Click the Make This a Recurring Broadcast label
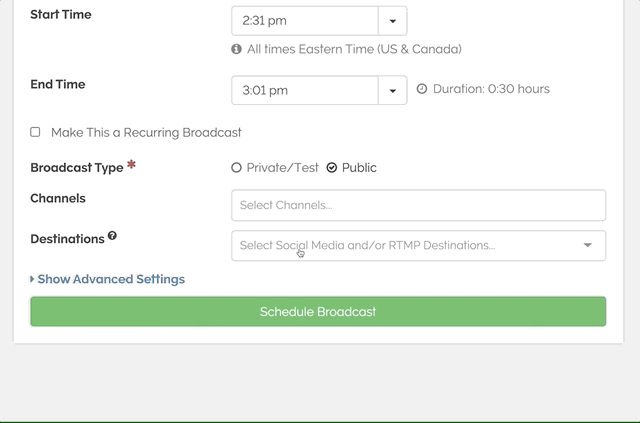 (x=146, y=132)
